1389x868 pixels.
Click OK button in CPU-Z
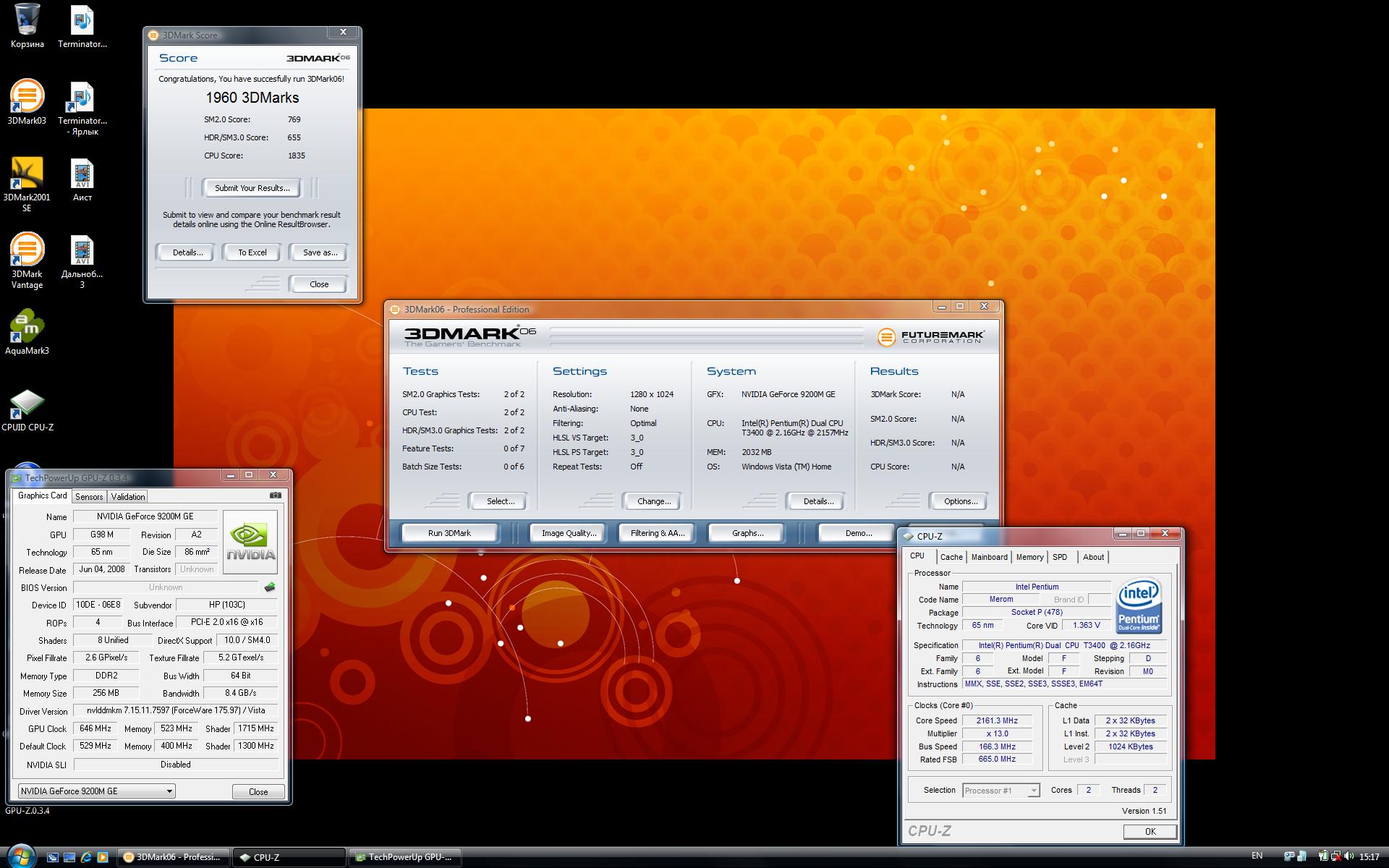point(1150,832)
